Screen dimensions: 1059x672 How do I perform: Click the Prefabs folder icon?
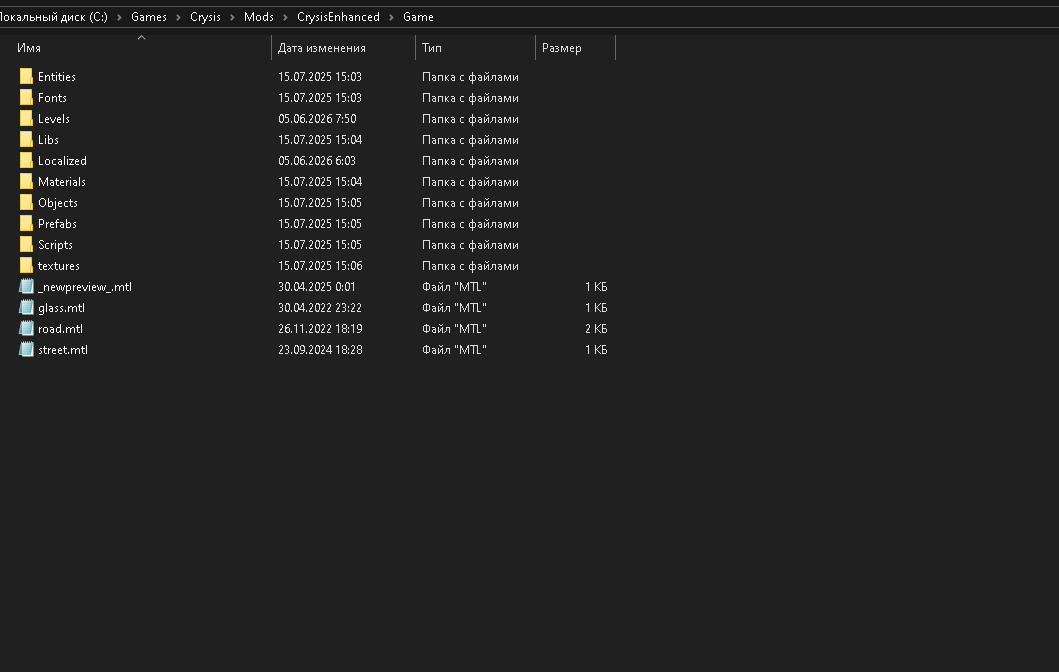tap(26, 223)
